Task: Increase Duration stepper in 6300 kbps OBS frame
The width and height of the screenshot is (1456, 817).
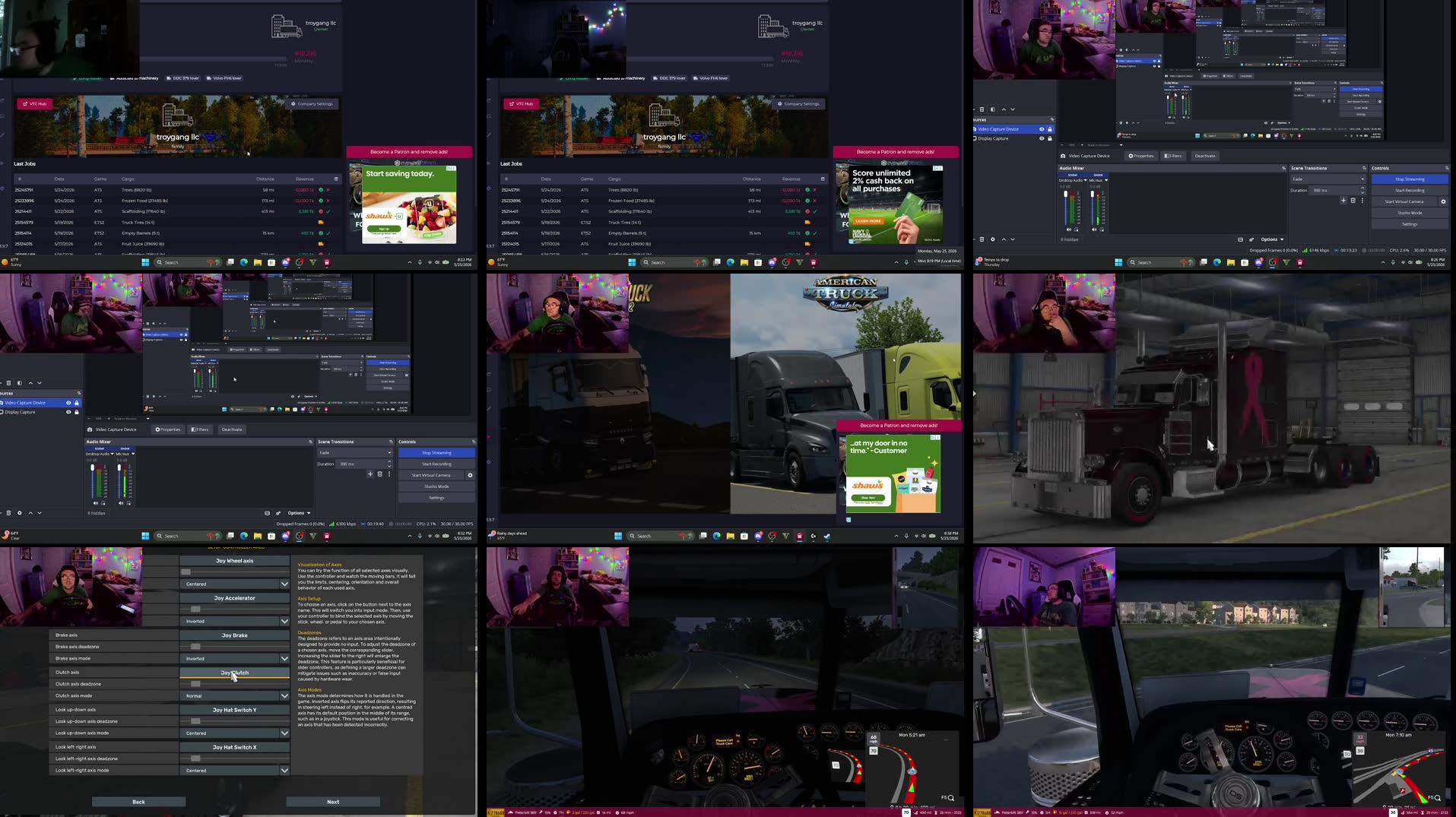Action: point(390,461)
